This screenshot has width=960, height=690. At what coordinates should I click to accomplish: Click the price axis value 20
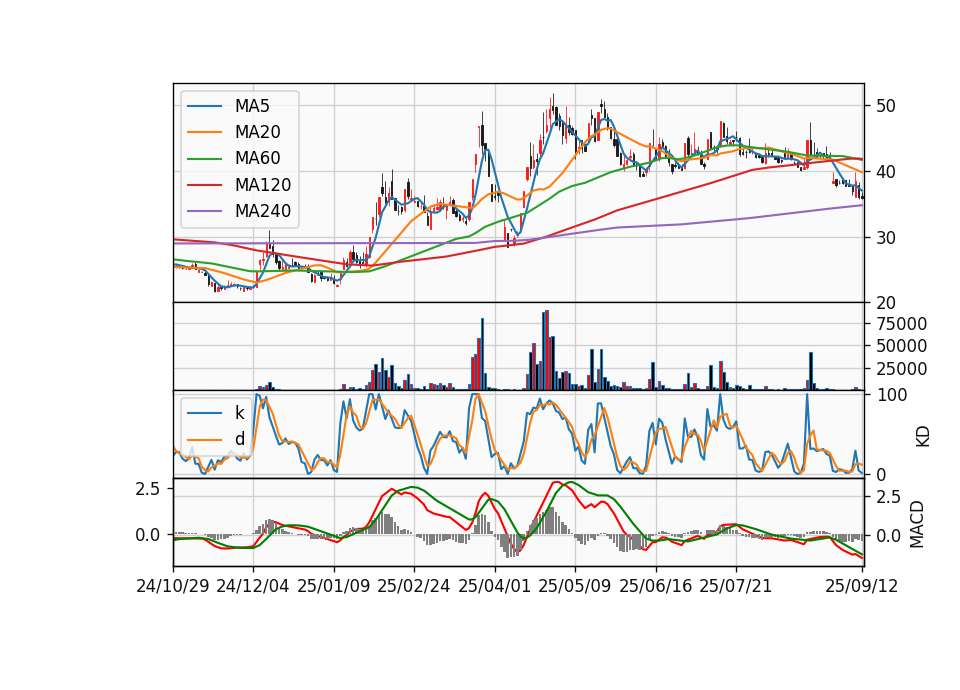886,303
